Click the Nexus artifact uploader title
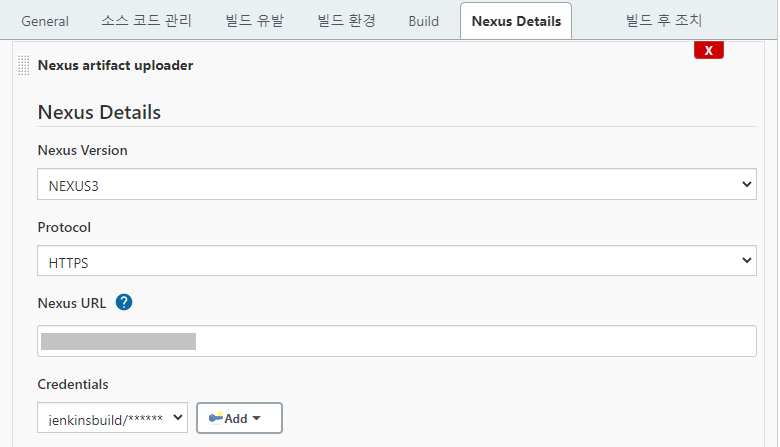 115,65
